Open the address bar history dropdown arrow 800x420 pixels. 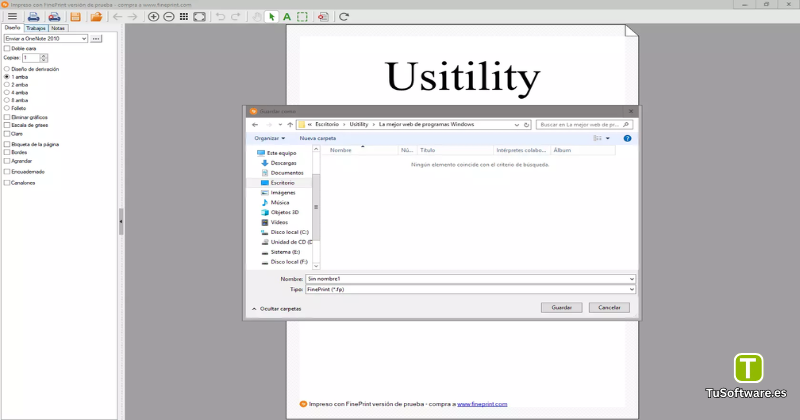(517, 125)
